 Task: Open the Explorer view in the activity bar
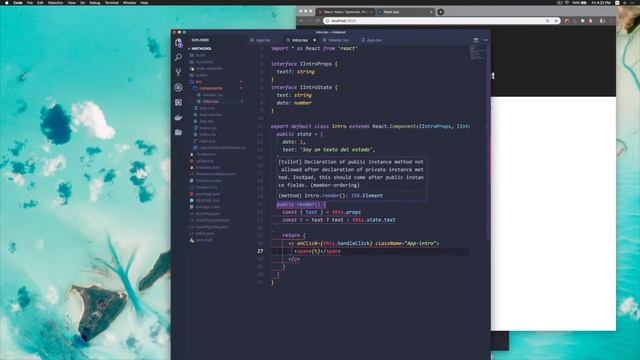[x=178, y=43]
